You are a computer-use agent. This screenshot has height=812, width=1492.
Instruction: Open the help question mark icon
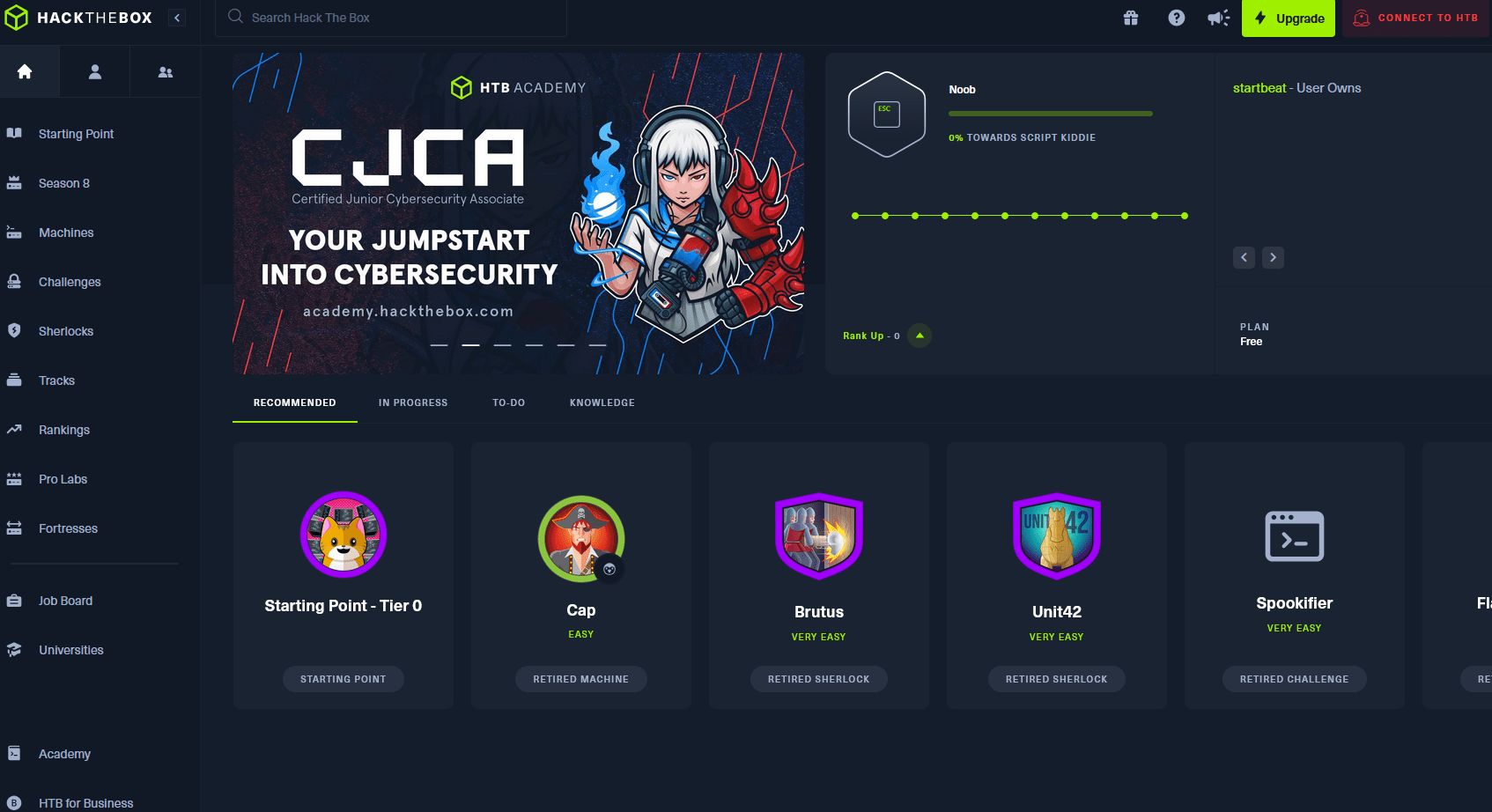coord(1177,18)
